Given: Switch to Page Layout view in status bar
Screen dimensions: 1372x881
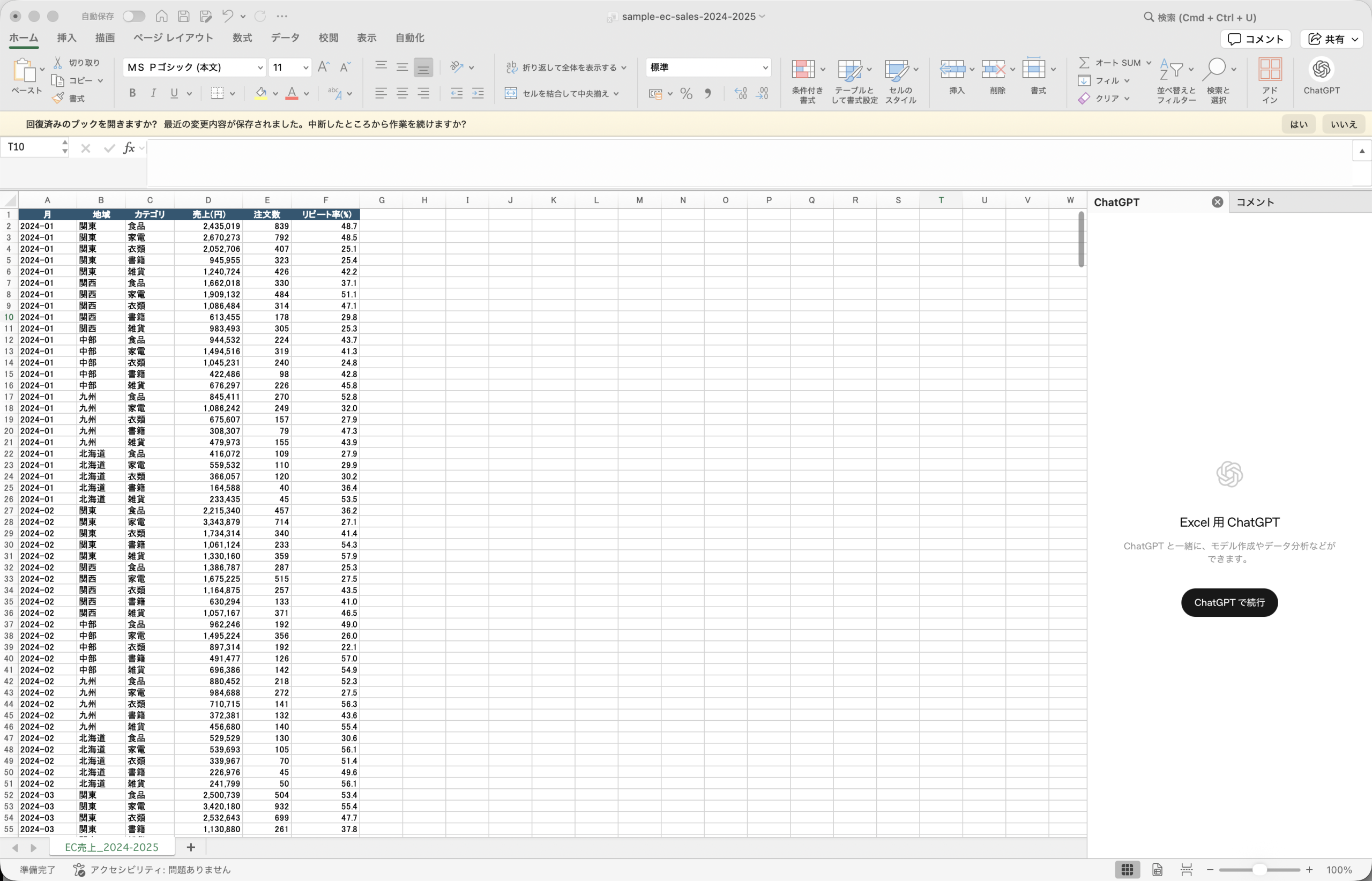Looking at the screenshot, I should [1157, 870].
